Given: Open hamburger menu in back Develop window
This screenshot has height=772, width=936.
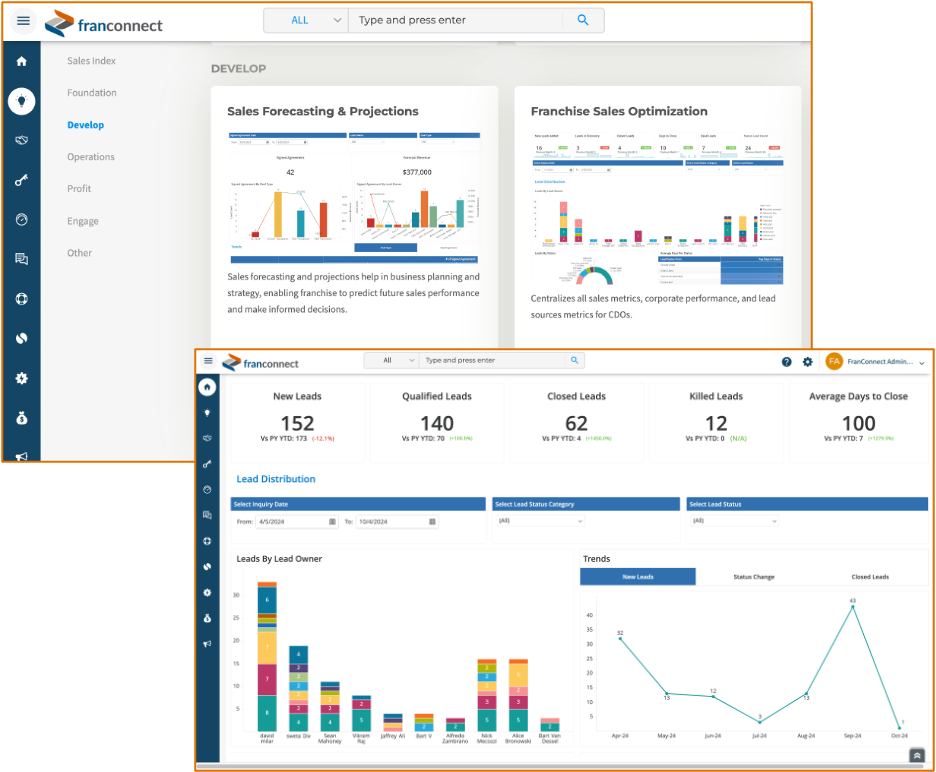Looking at the screenshot, I should 23,21.
